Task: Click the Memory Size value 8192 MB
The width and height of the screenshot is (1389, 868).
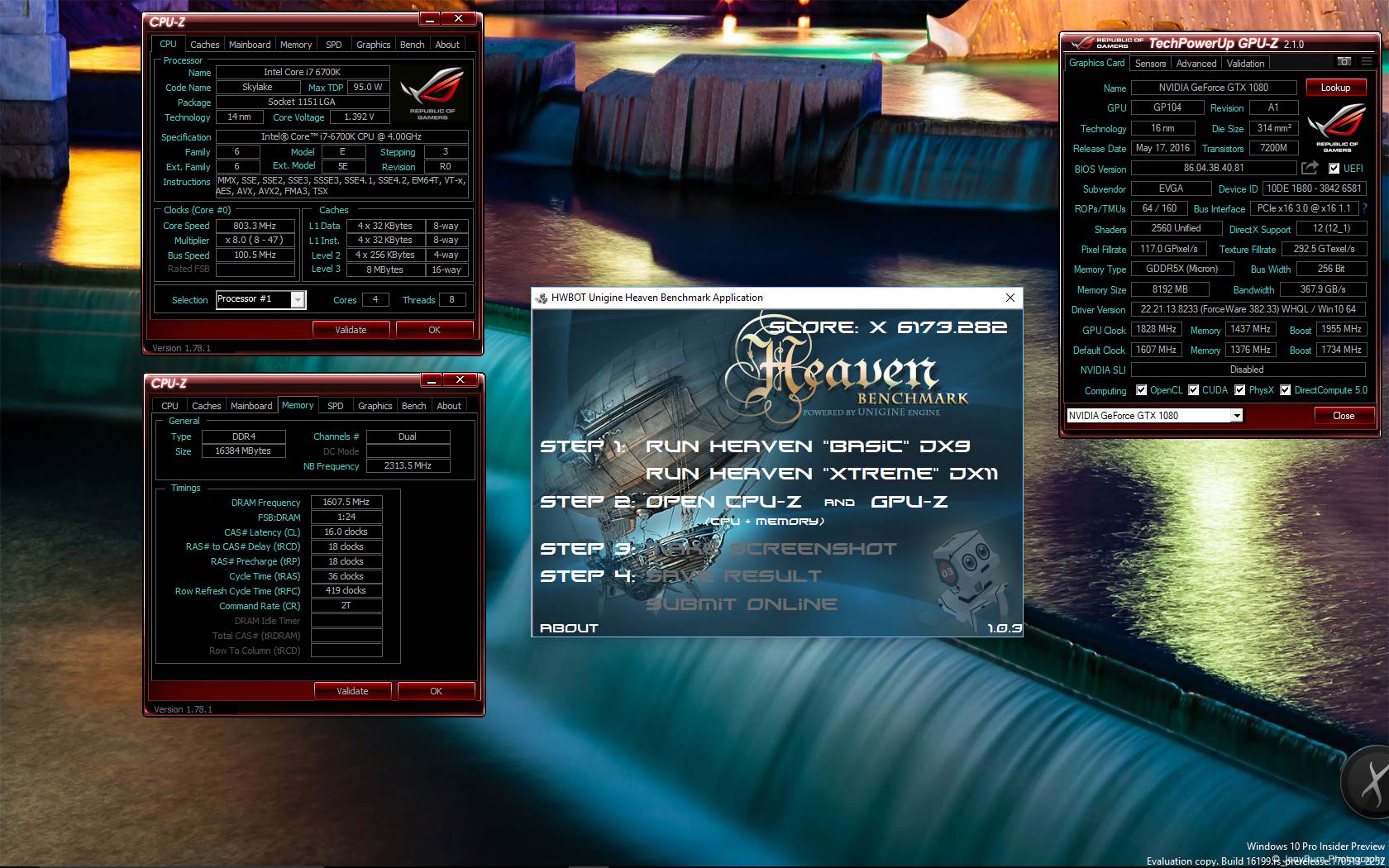Action: [1170, 289]
